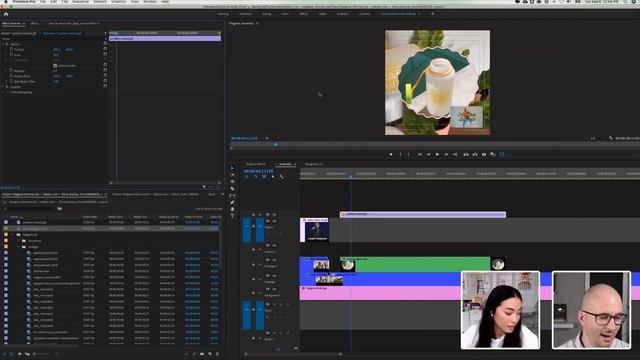Click Go to In point button
Screen dimensions: 640x360
420,155
